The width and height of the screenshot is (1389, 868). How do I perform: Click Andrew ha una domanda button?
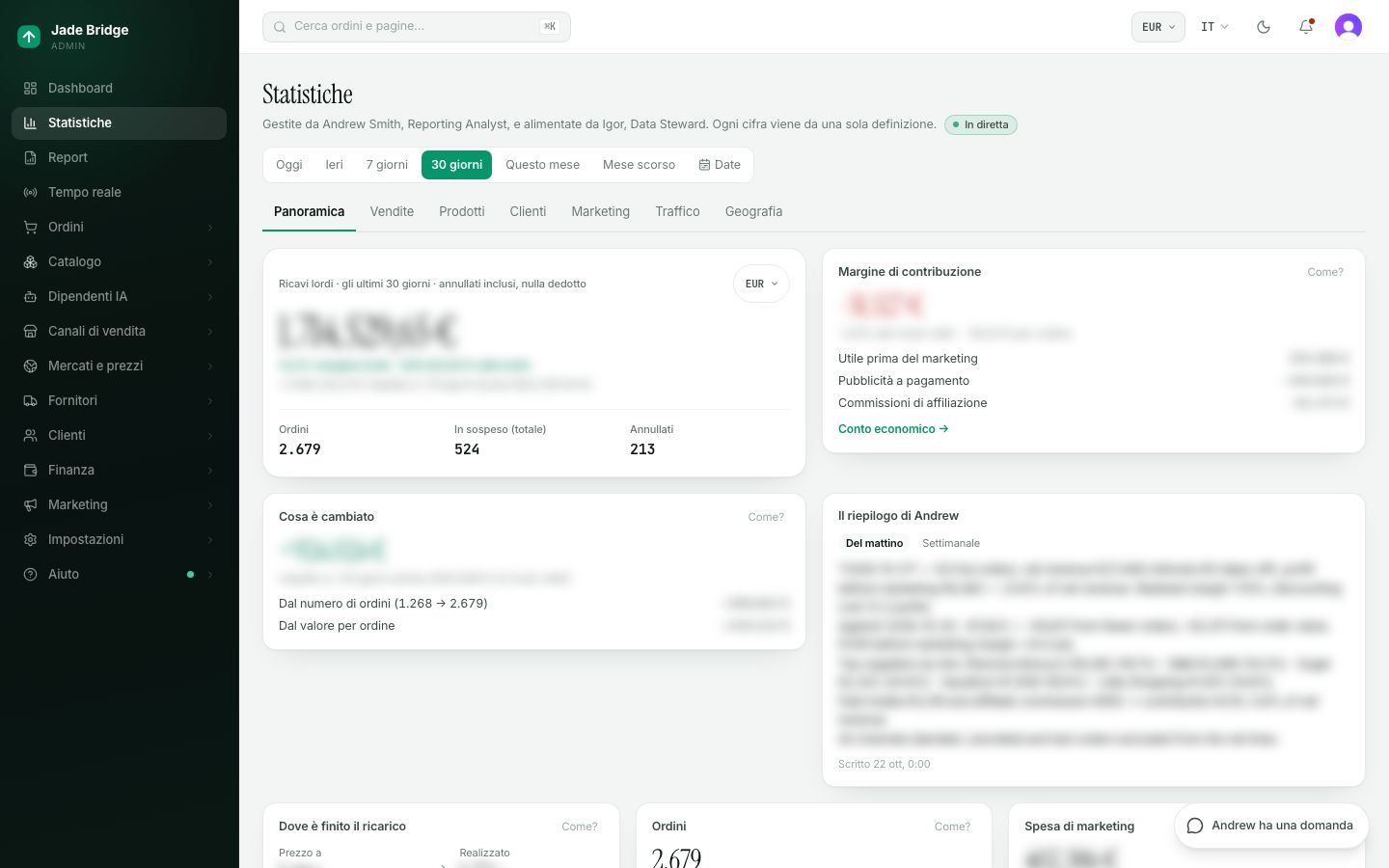(1271, 826)
